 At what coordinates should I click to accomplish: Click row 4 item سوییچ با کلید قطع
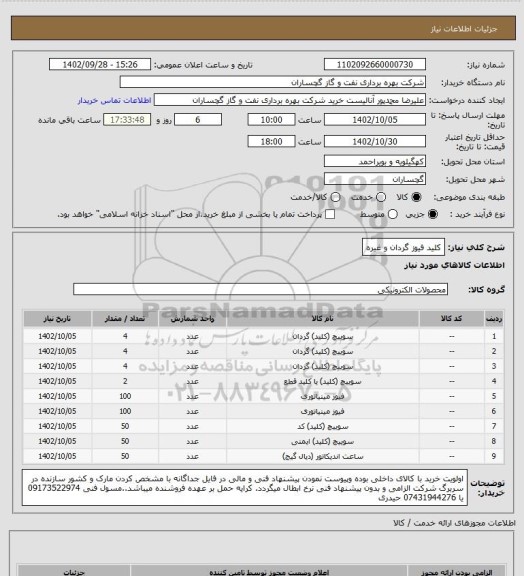point(323,382)
